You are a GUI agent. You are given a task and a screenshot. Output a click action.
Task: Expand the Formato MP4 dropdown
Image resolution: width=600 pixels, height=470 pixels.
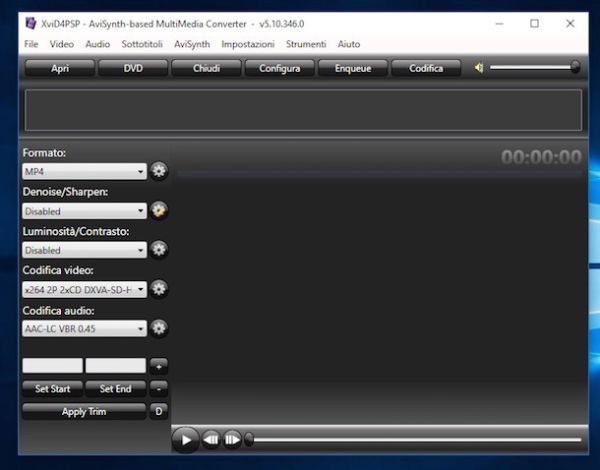click(85, 171)
